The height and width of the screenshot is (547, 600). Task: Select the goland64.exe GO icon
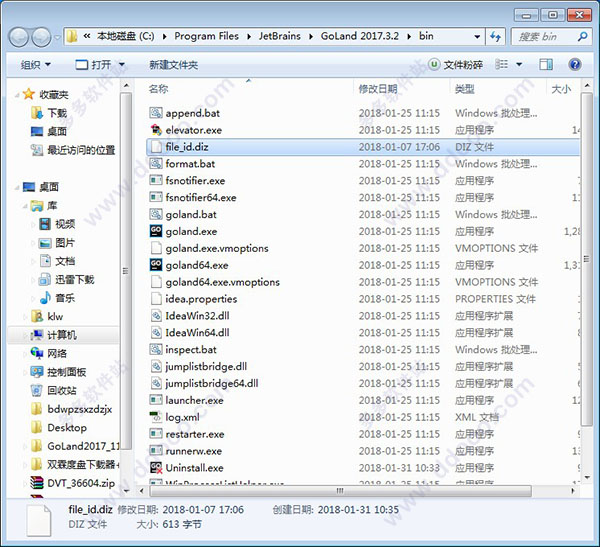click(156, 265)
